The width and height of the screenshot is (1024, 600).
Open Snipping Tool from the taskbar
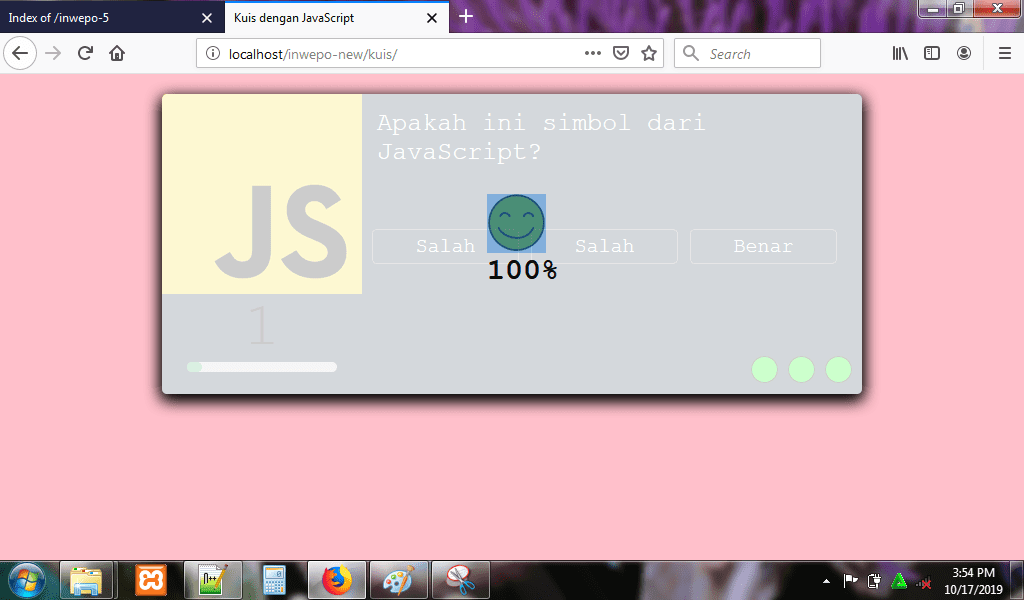click(460, 580)
